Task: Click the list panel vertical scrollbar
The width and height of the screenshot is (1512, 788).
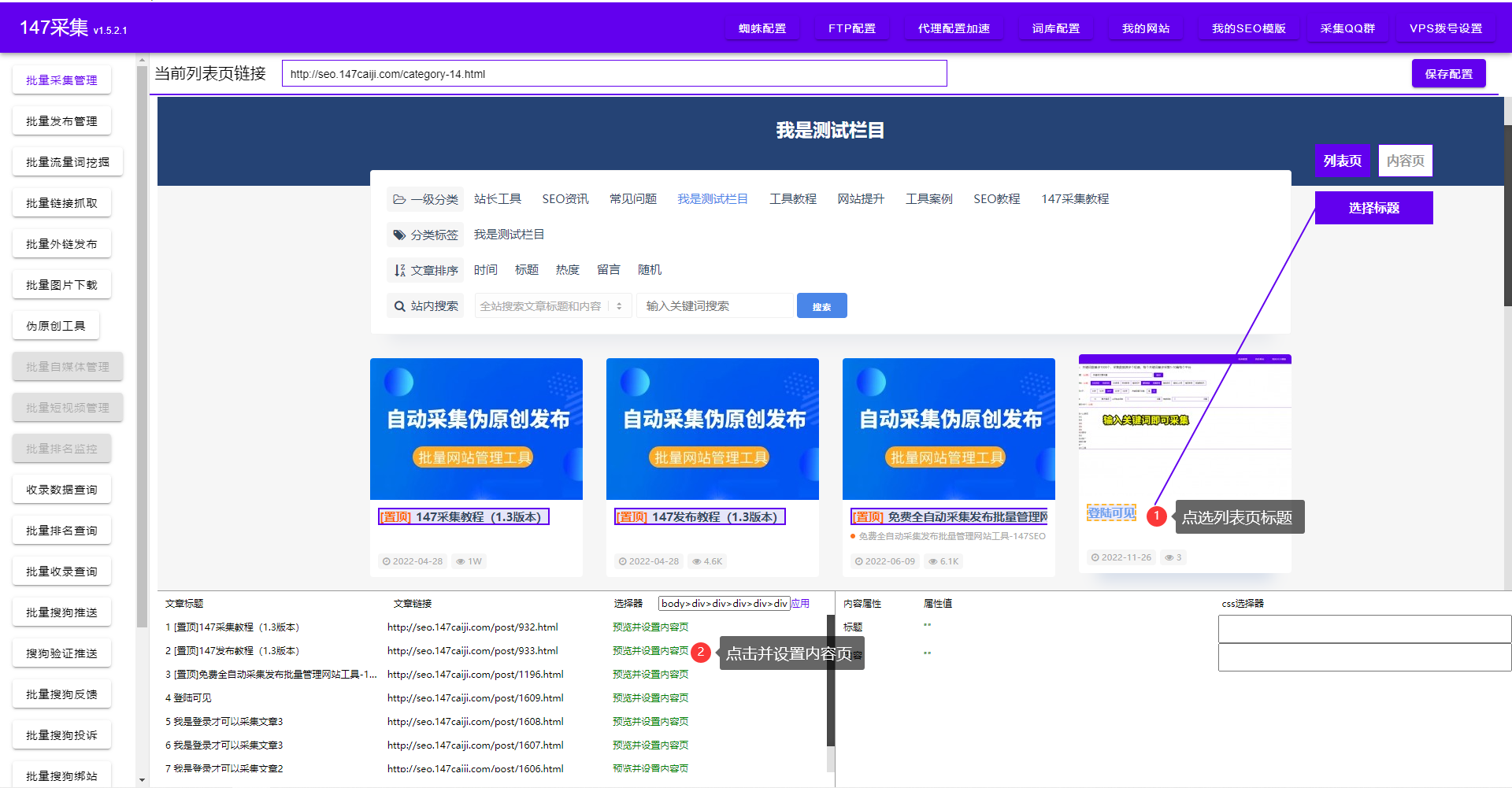Action: tap(830, 681)
